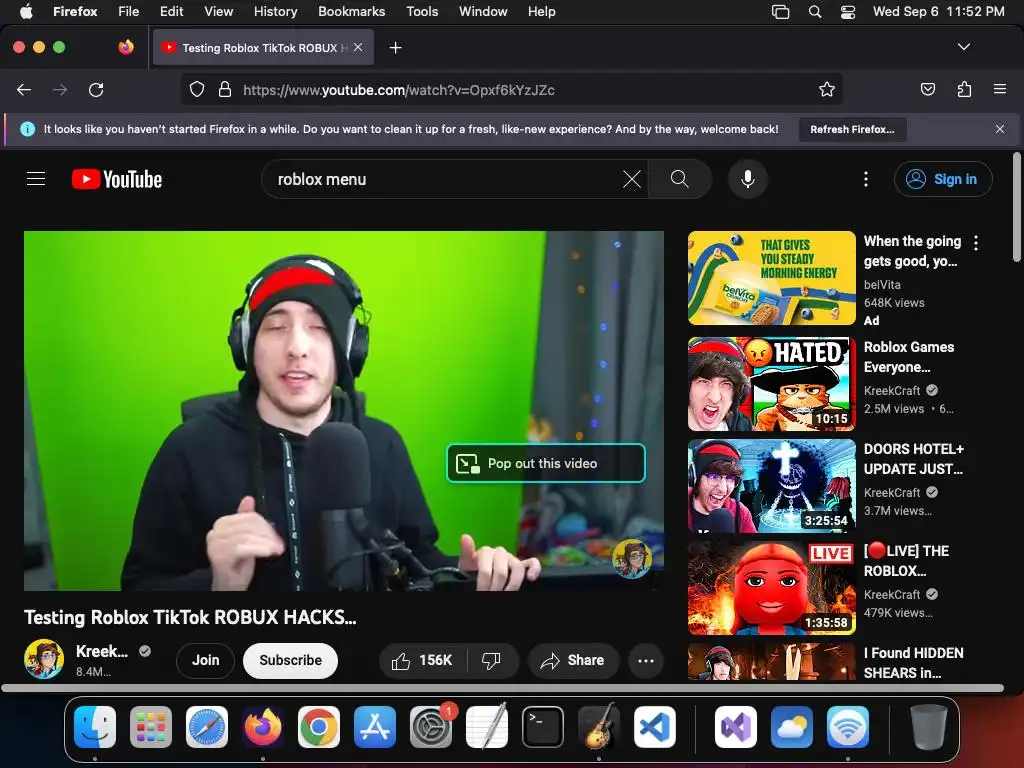Open Roblox Games Everyone HATED thumbnail
The width and height of the screenshot is (1024, 768).
(x=771, y=384)
